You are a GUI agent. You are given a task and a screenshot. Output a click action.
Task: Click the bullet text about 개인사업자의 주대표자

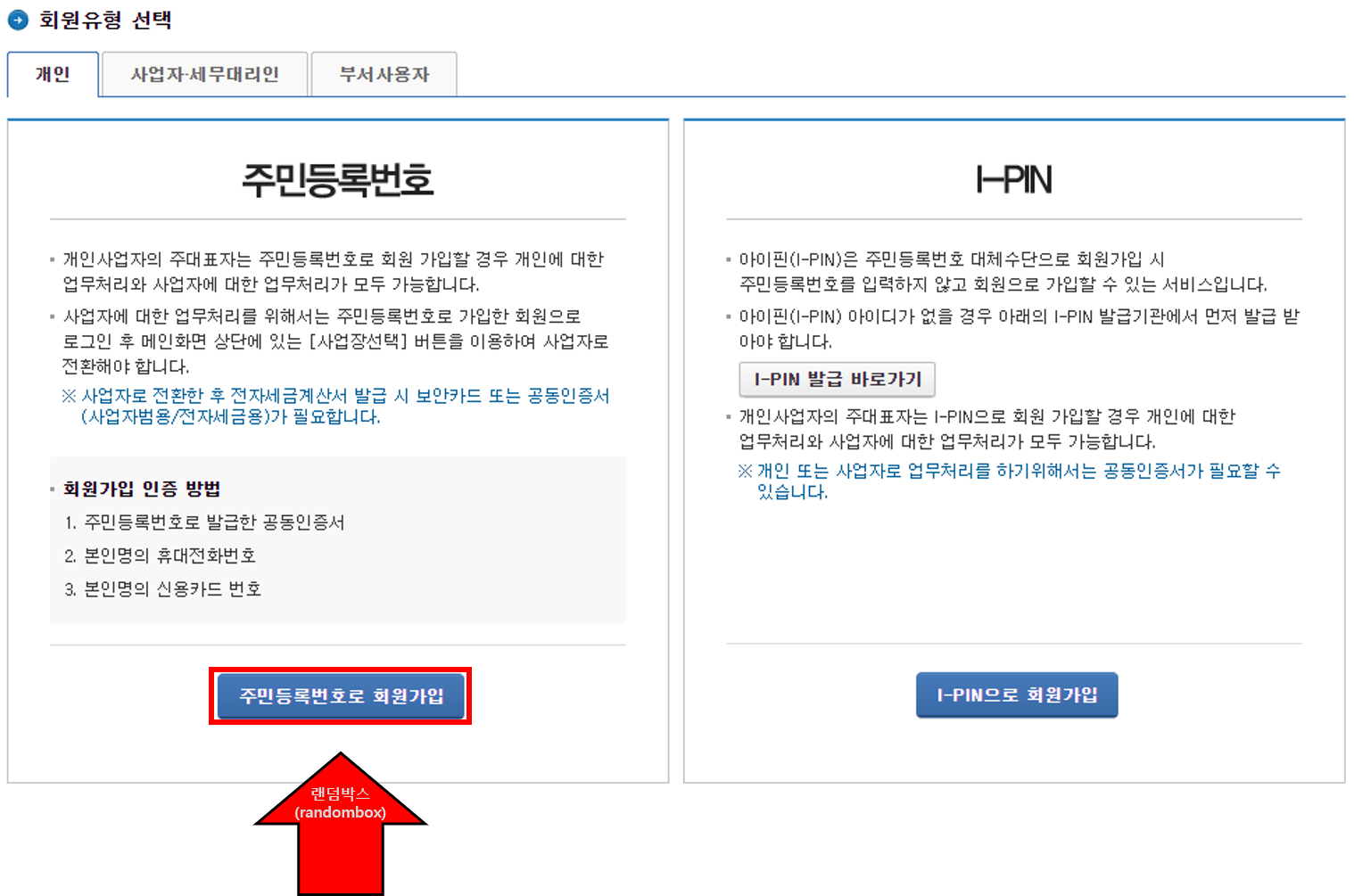330,259
